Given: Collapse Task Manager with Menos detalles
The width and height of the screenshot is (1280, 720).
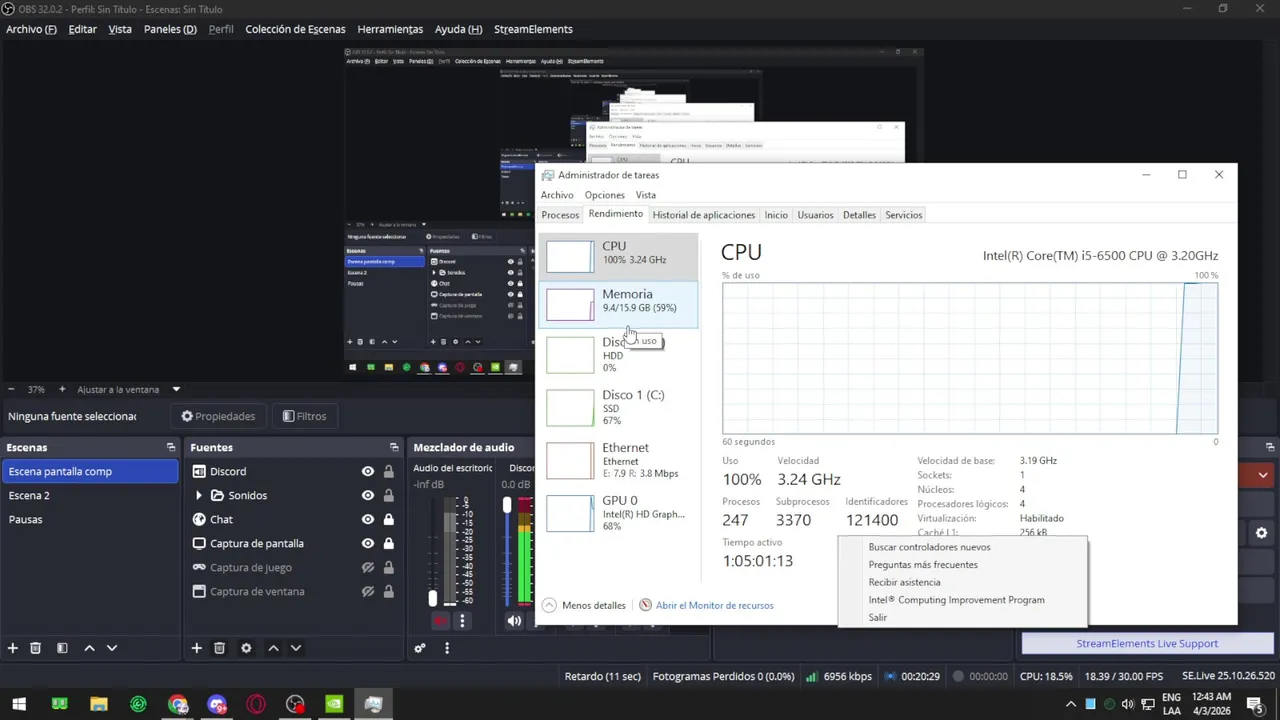Looking at the screenshot, I should (584, 605).
